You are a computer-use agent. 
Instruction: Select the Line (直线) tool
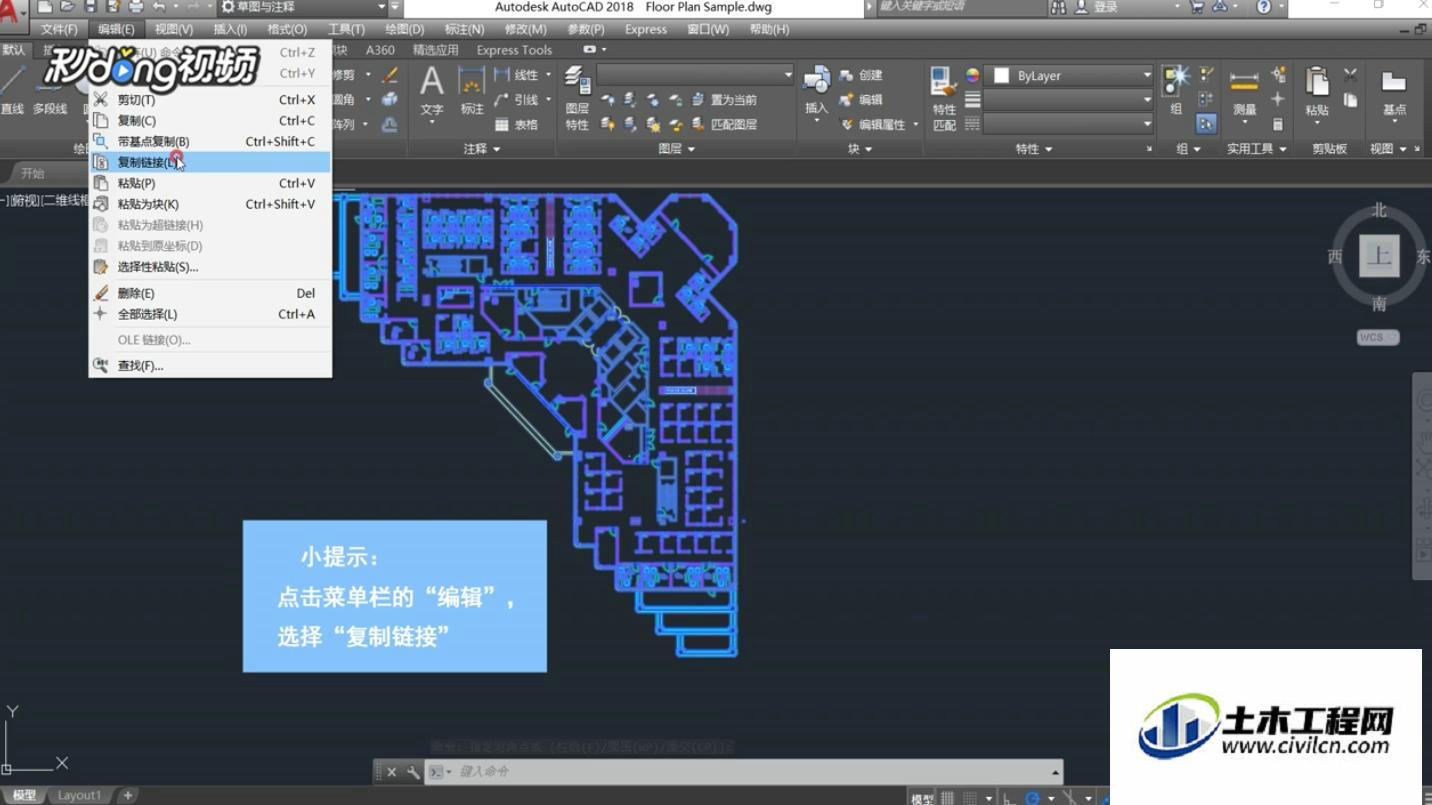pyautogui.click(x=12, y=90)
